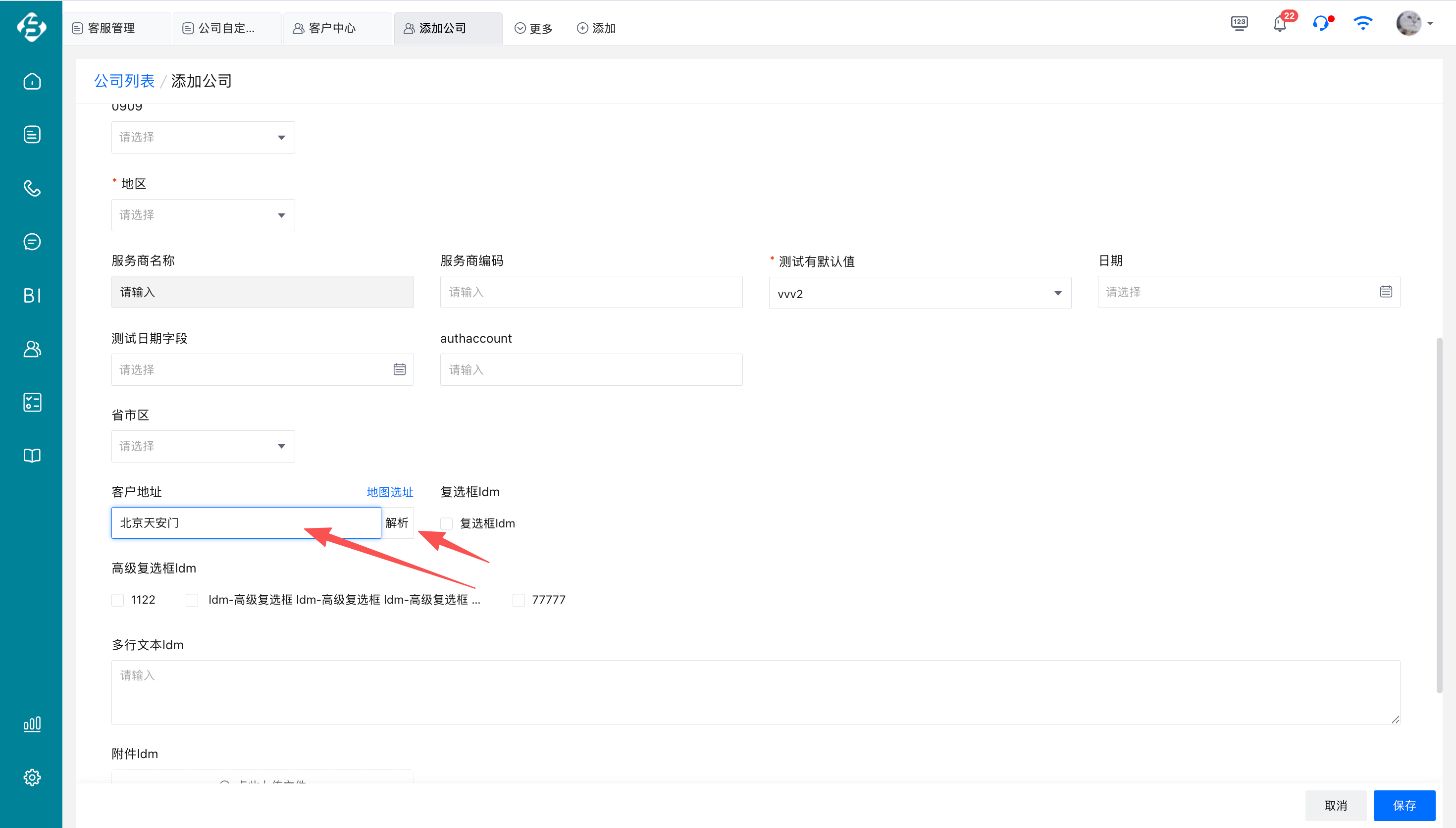Tick the 1122 checkbox

click(x=118, y=600)
